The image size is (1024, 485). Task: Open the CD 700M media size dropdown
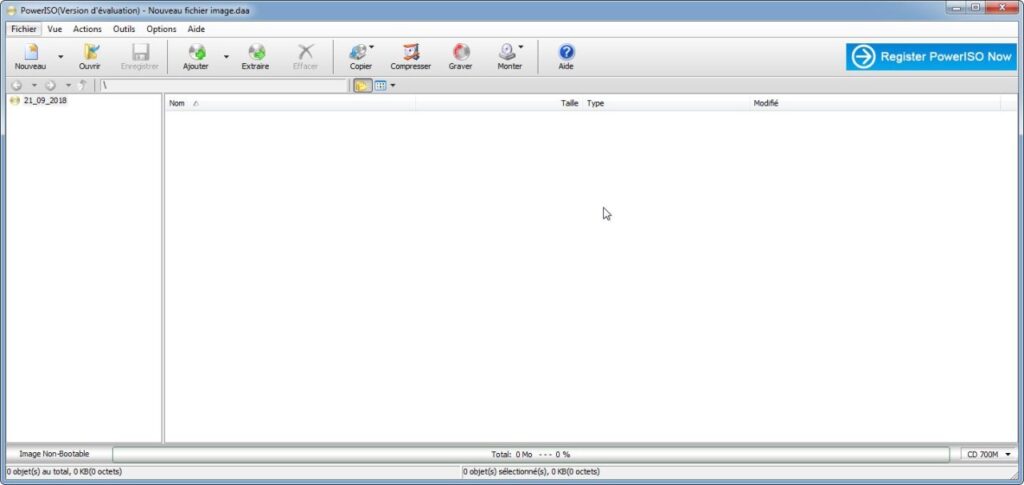pyautogui.click(x=989, y=454)
